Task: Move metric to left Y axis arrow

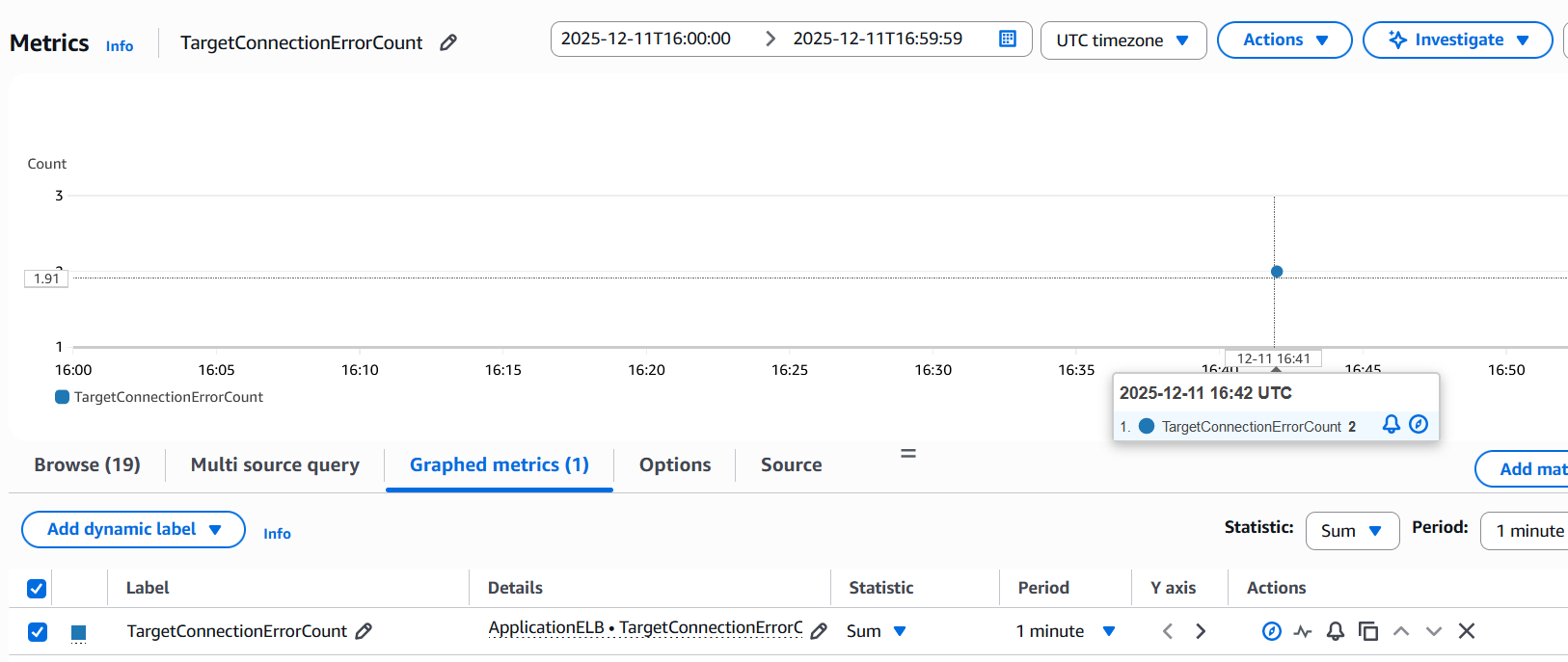Action: [x=1168, y=631]
